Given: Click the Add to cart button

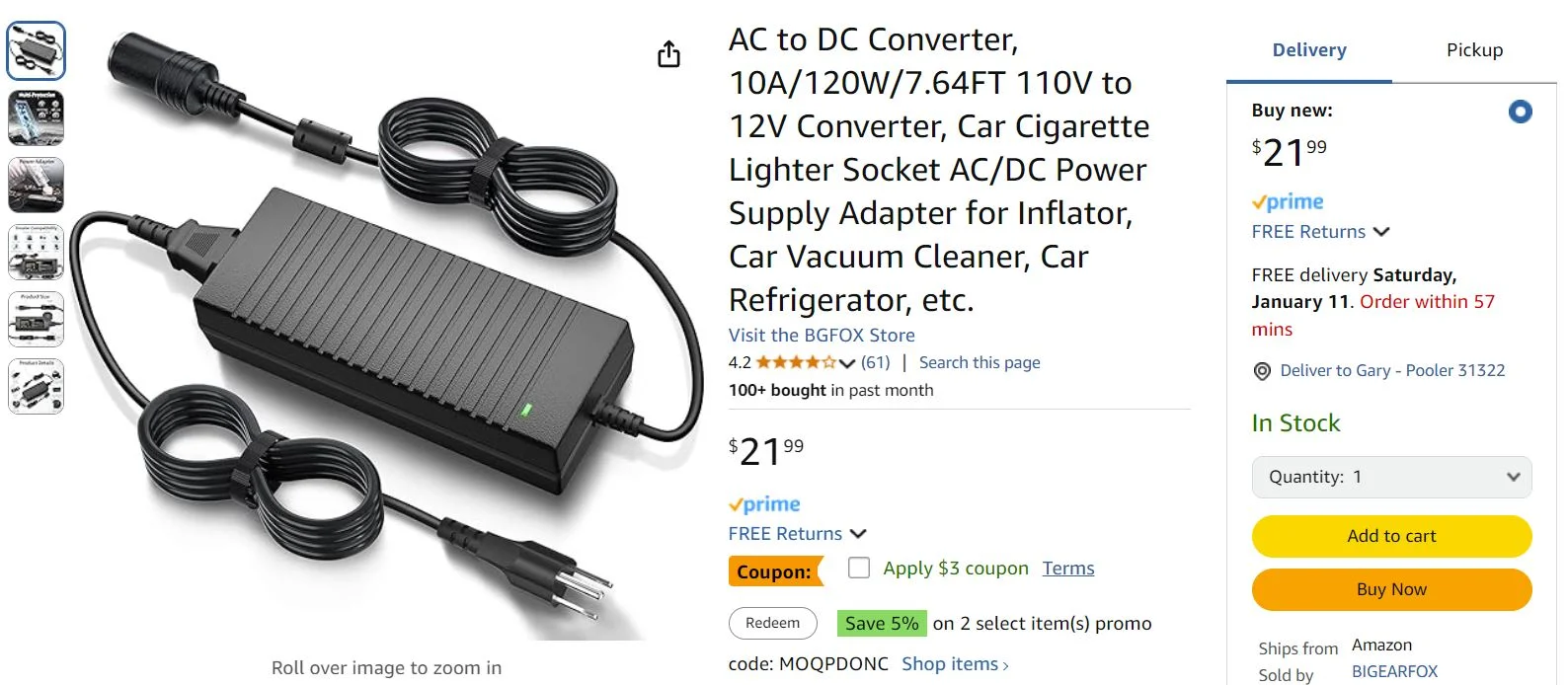Looking at the screenshot, I should 1390,536.
